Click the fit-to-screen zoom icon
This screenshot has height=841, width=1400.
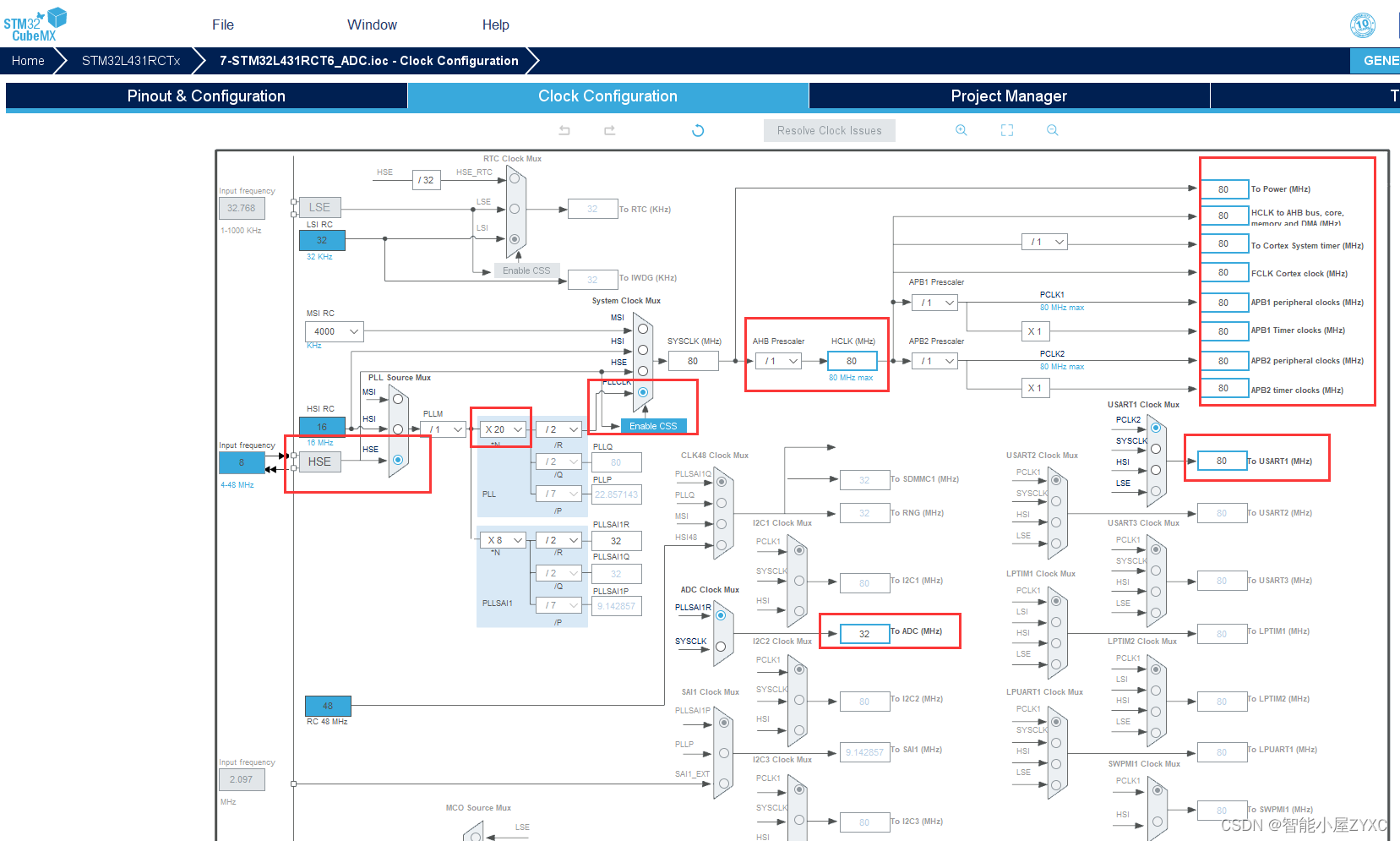tap(1007, 130)
